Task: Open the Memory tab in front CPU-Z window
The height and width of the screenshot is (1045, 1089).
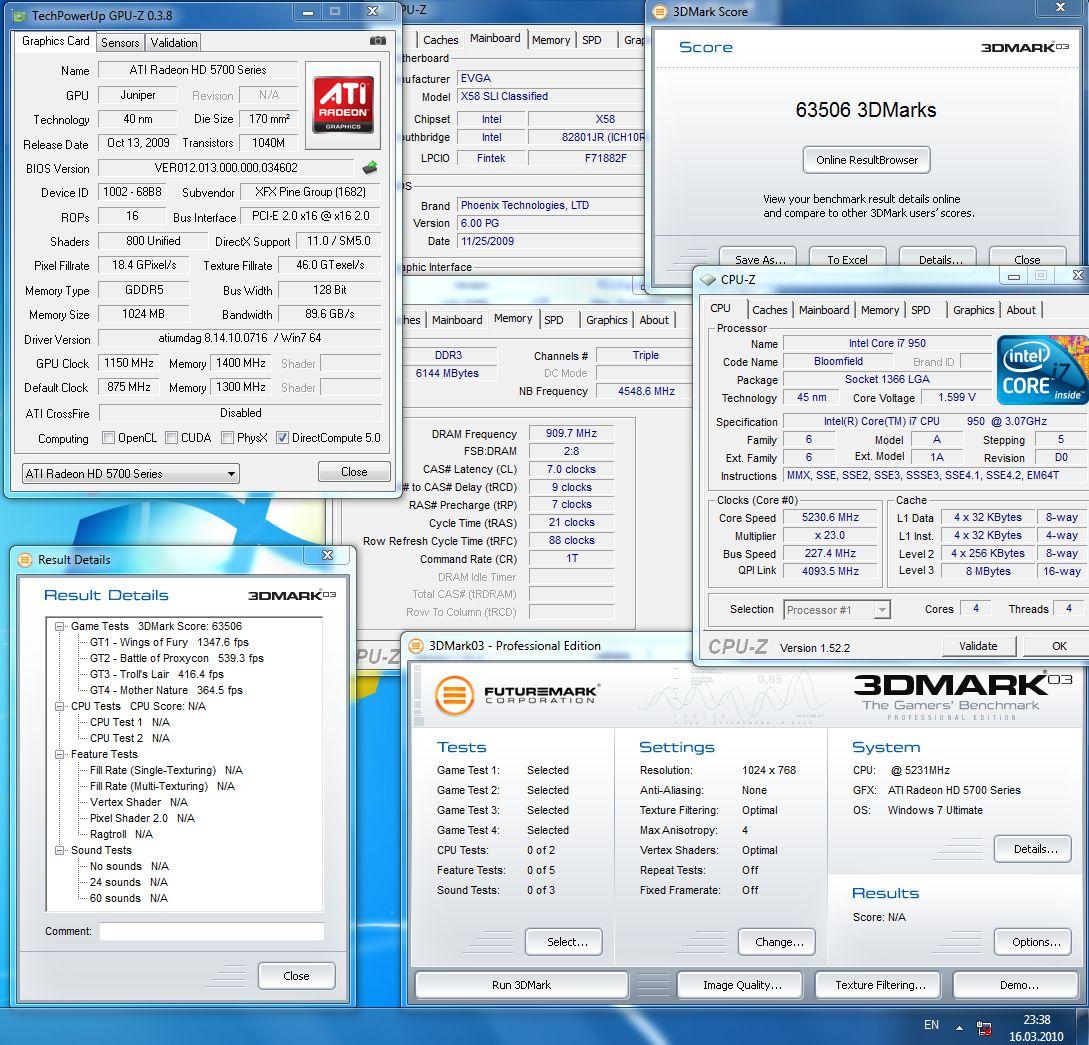Action: click(880, 310)
